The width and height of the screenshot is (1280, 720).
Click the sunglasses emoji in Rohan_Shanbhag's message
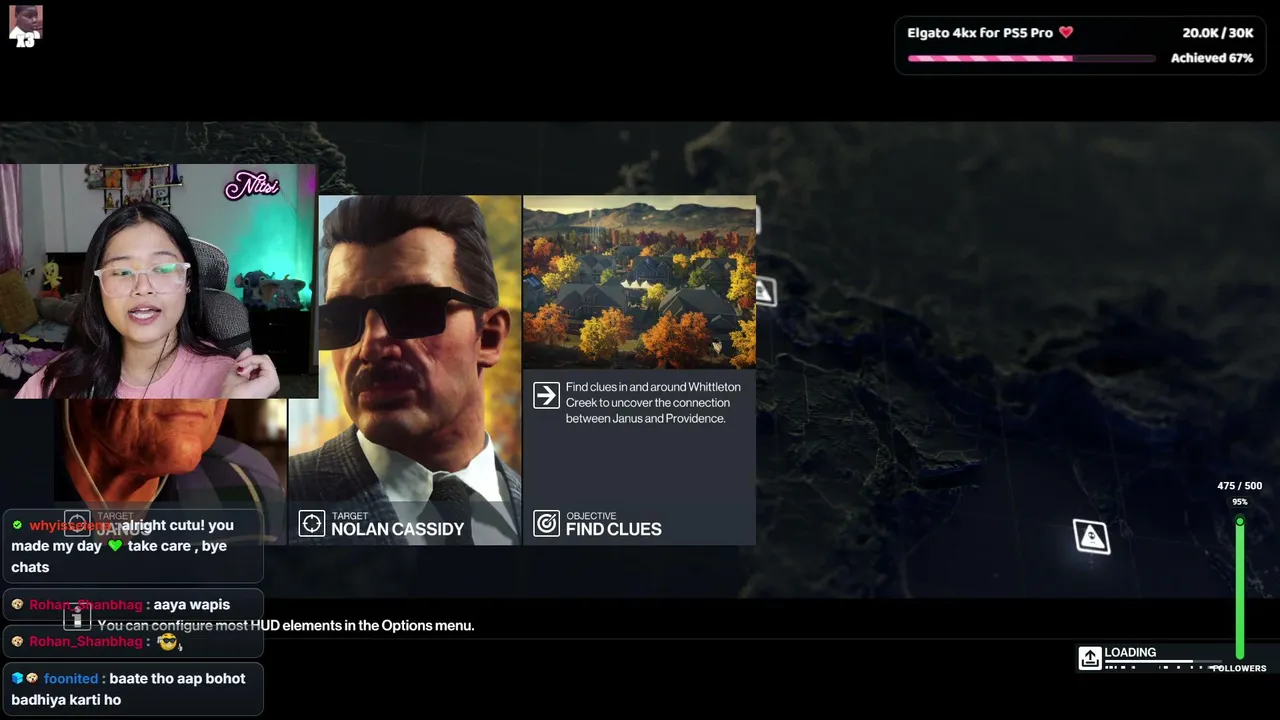click(x=168, y=642)
